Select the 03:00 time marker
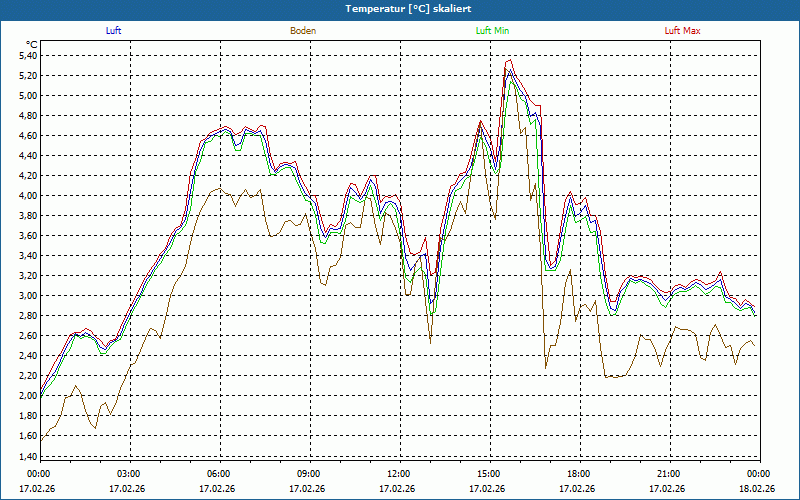800x500 pixels. click(x=129, y=474)
